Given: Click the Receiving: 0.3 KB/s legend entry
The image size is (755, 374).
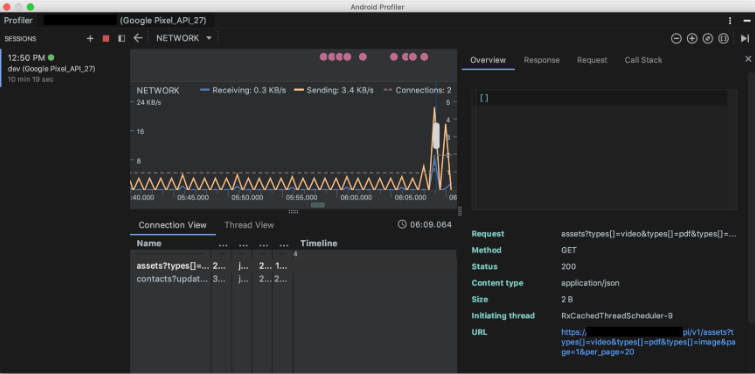Looking at the screenshot, I should [243, 90].
